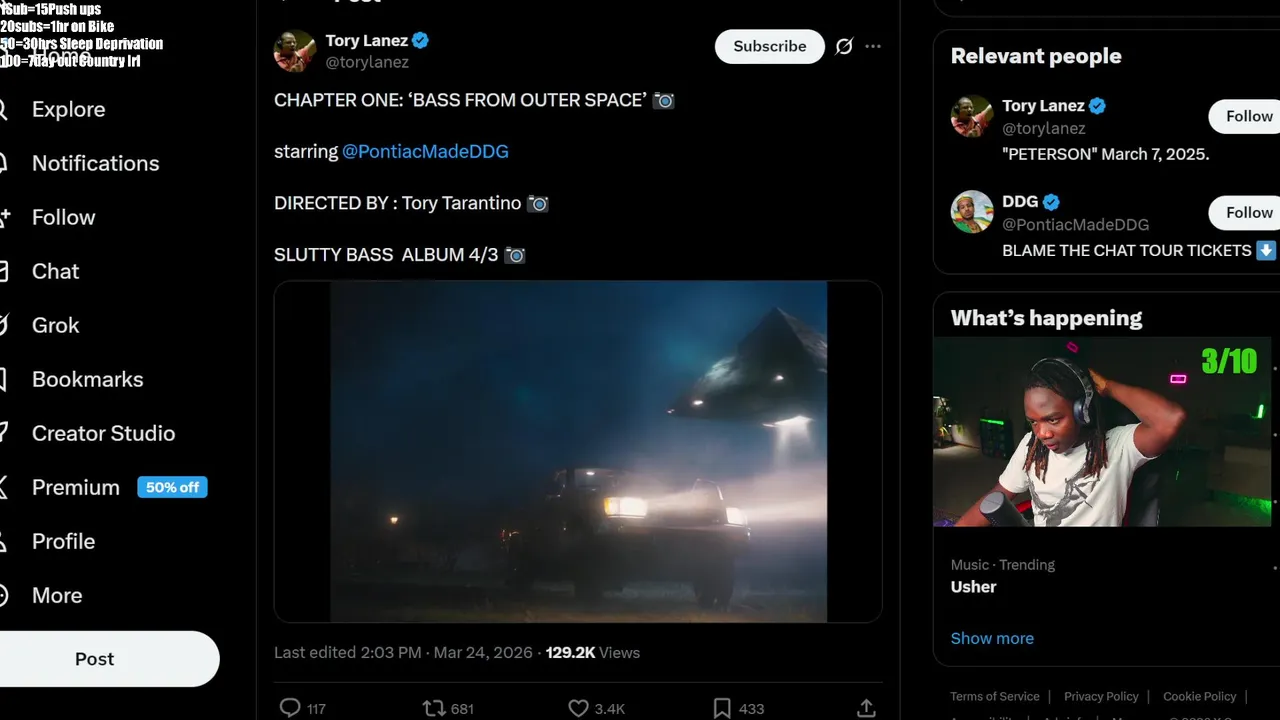Follow DDG in Relevant people
The width and height of the screenshot is (1280, 720).
click(1248, 212)
